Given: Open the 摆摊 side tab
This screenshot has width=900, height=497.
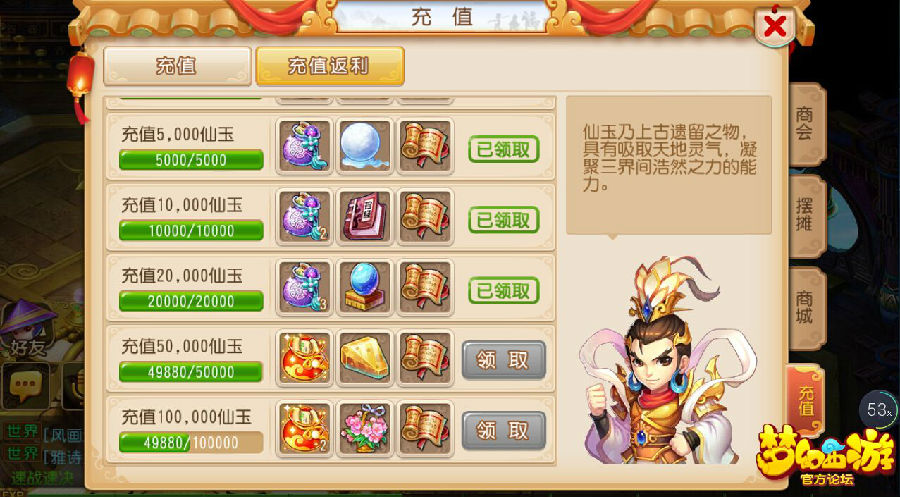Looking at the screenshot, I should pyautogui.click(x=806, y=216).
